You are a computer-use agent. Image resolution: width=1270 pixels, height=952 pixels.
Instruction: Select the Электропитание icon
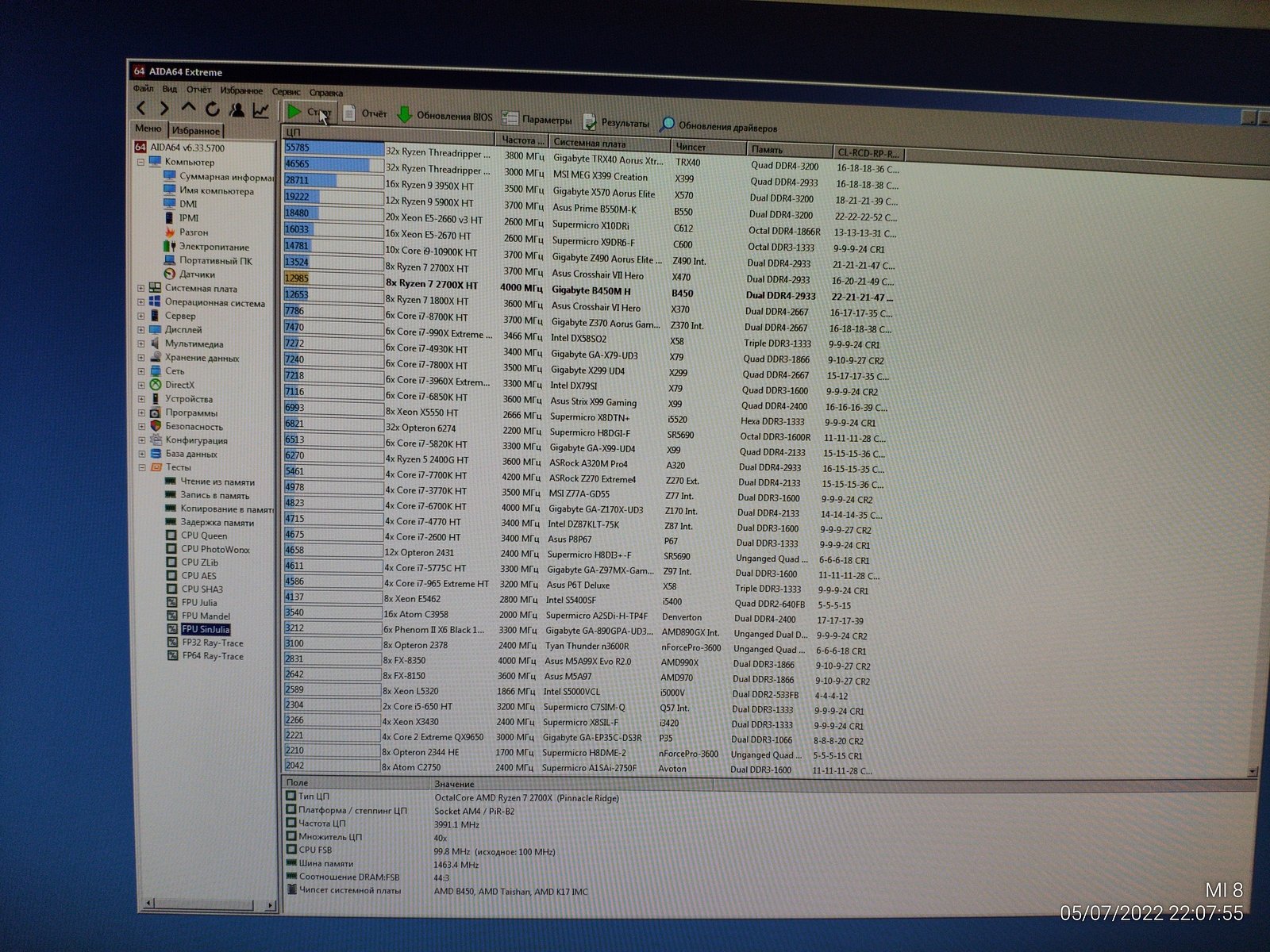pyautogui.click(x=168, y=246)
